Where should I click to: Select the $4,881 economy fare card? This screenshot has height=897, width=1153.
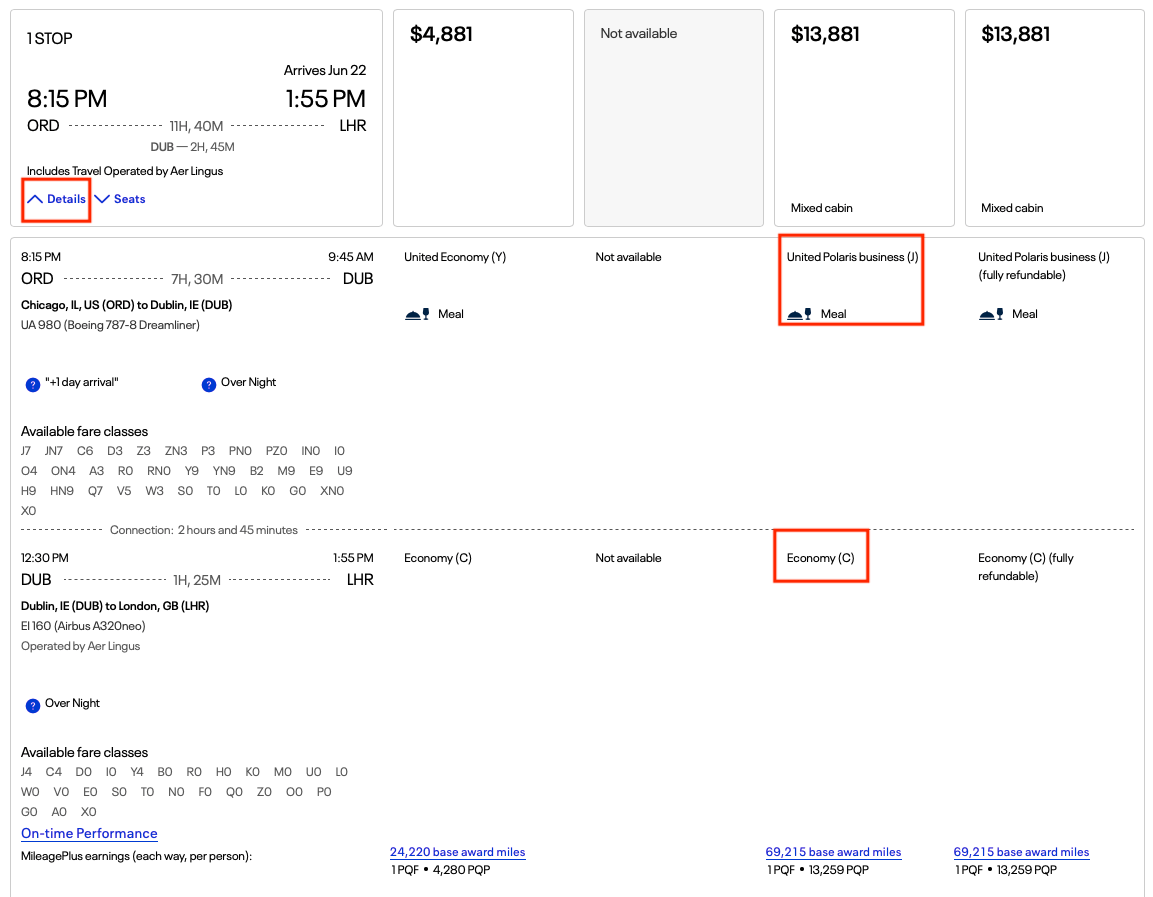point(483,118)
